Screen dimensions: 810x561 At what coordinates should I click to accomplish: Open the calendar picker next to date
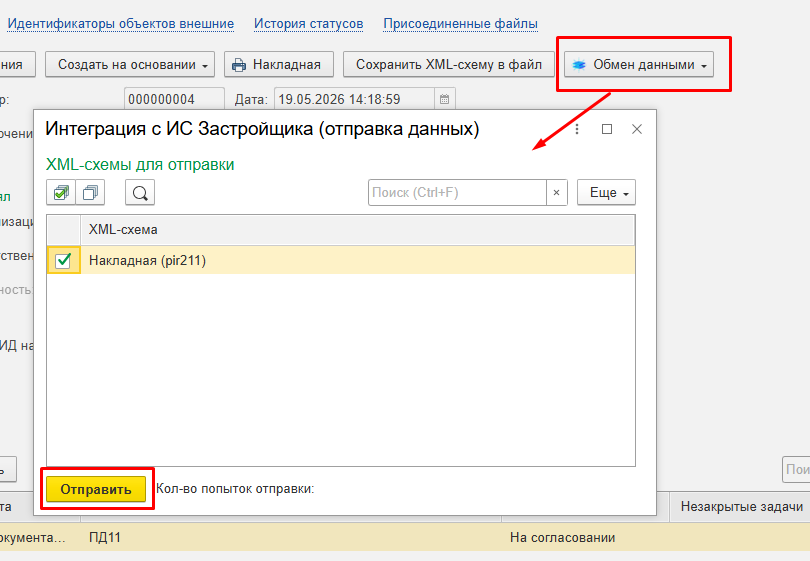pyautogui.click(x=444, y=99)
